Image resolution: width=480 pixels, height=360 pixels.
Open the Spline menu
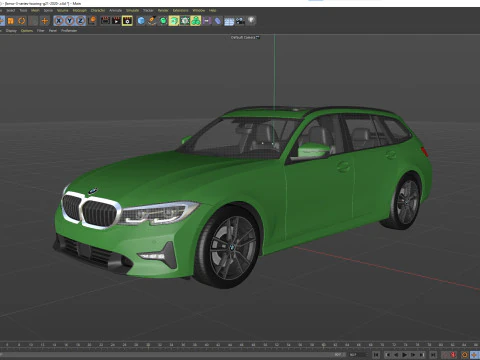[48, 10]
